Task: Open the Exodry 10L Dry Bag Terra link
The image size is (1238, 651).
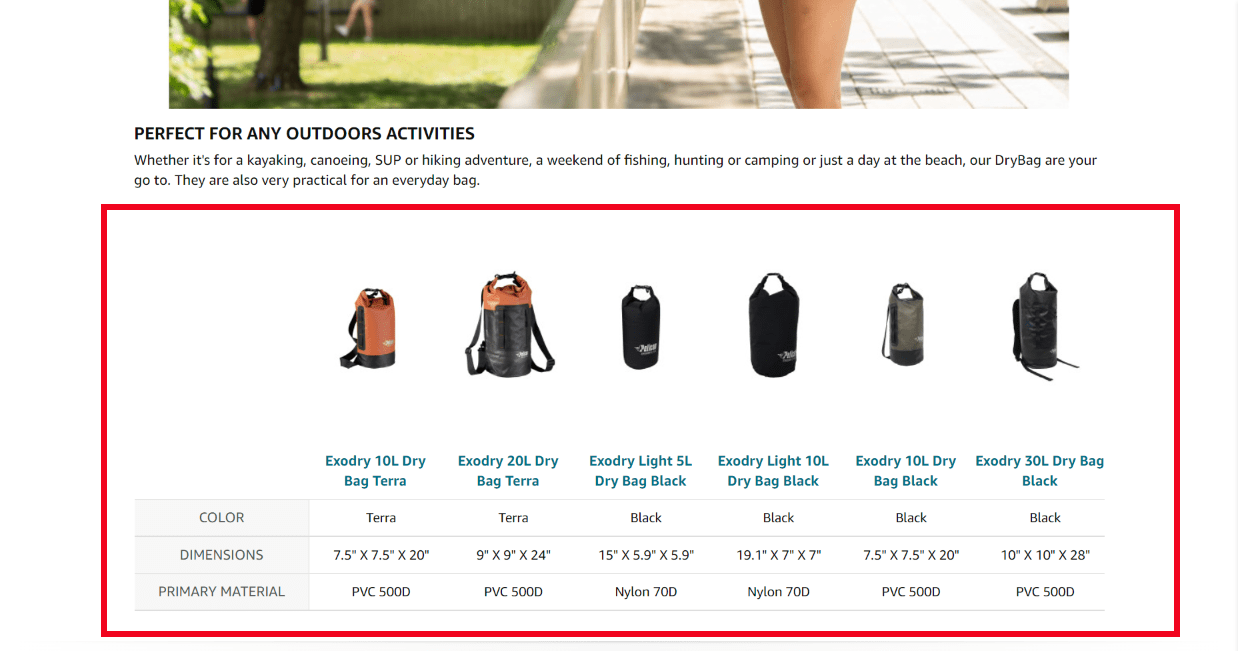Action: point(375,471)
